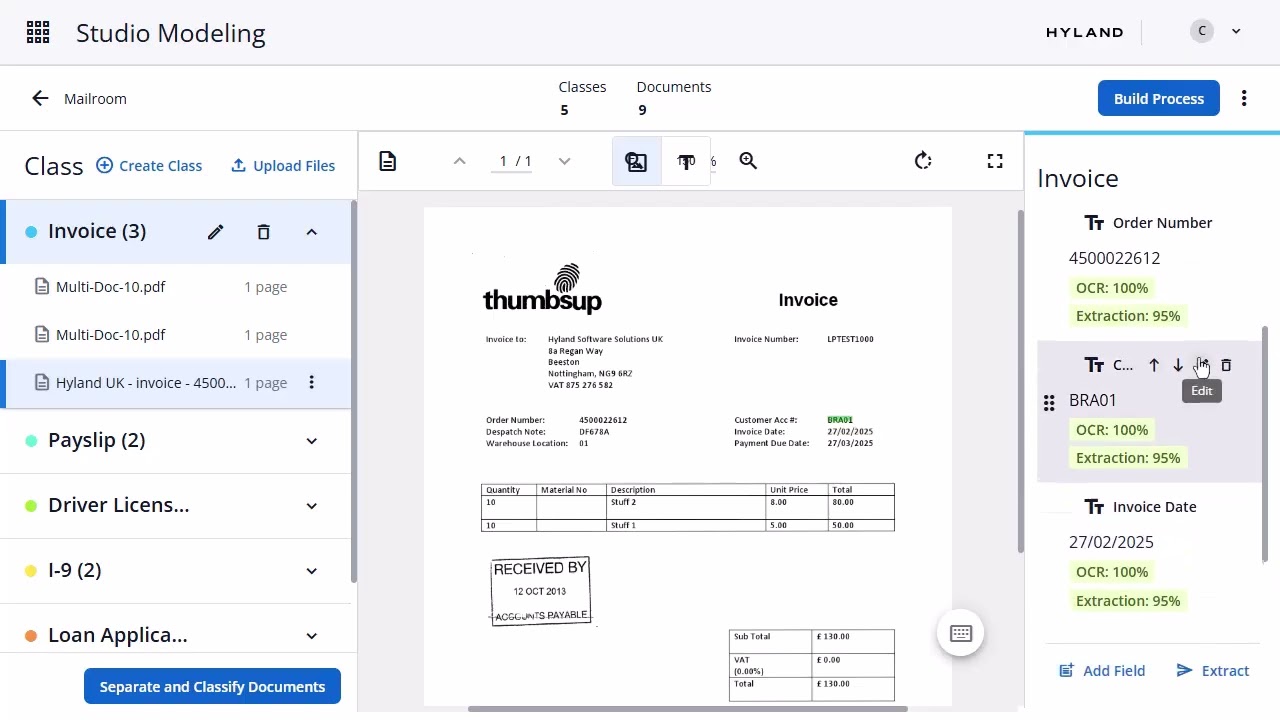This screenshot has width=1280, height=720.
Task: Open the viewer in full screen
Action: coord(995,161)
